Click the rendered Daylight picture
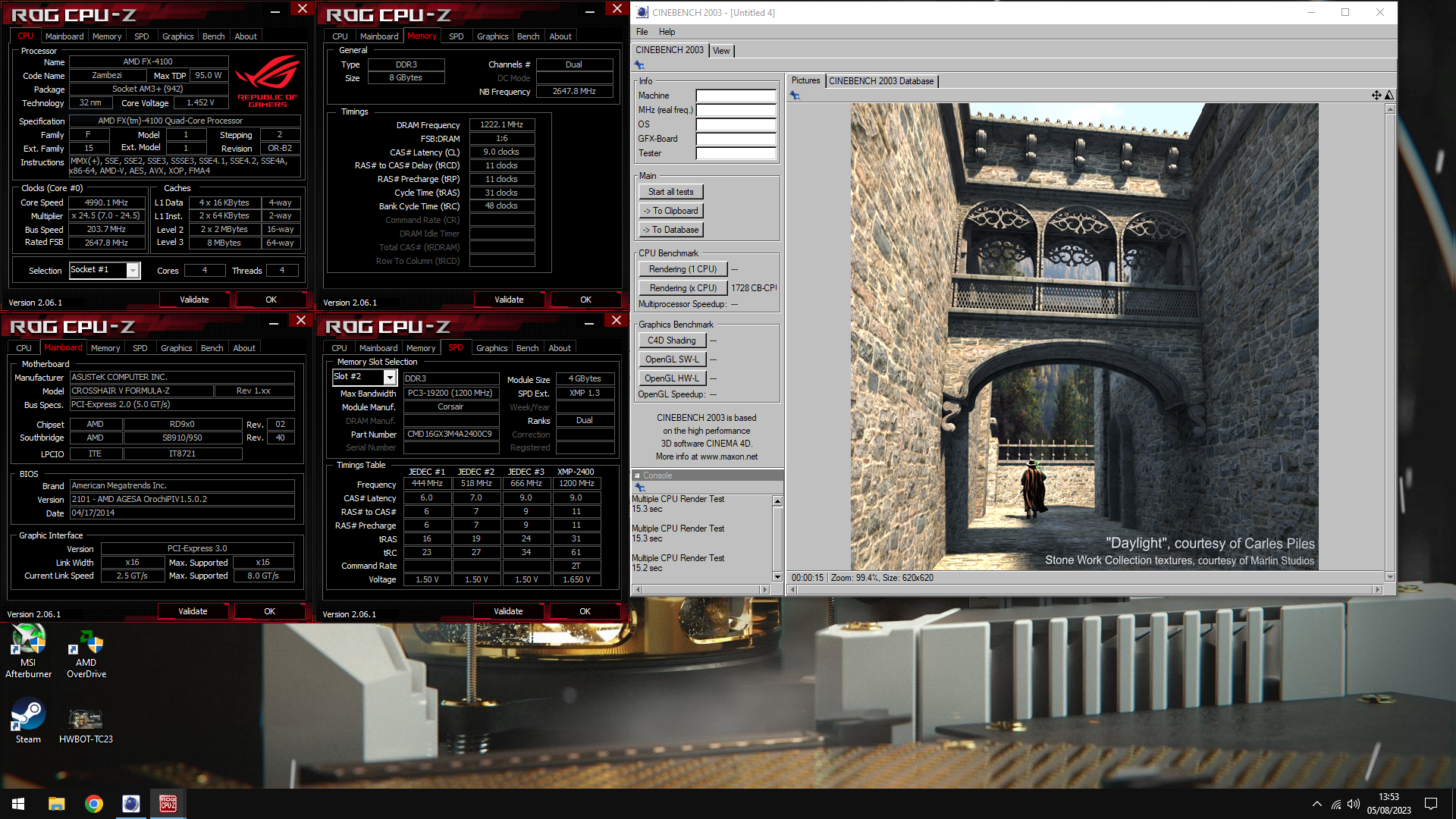Image resolution: width=1456 pixels, height=819 pixels. click(1084, 337)
